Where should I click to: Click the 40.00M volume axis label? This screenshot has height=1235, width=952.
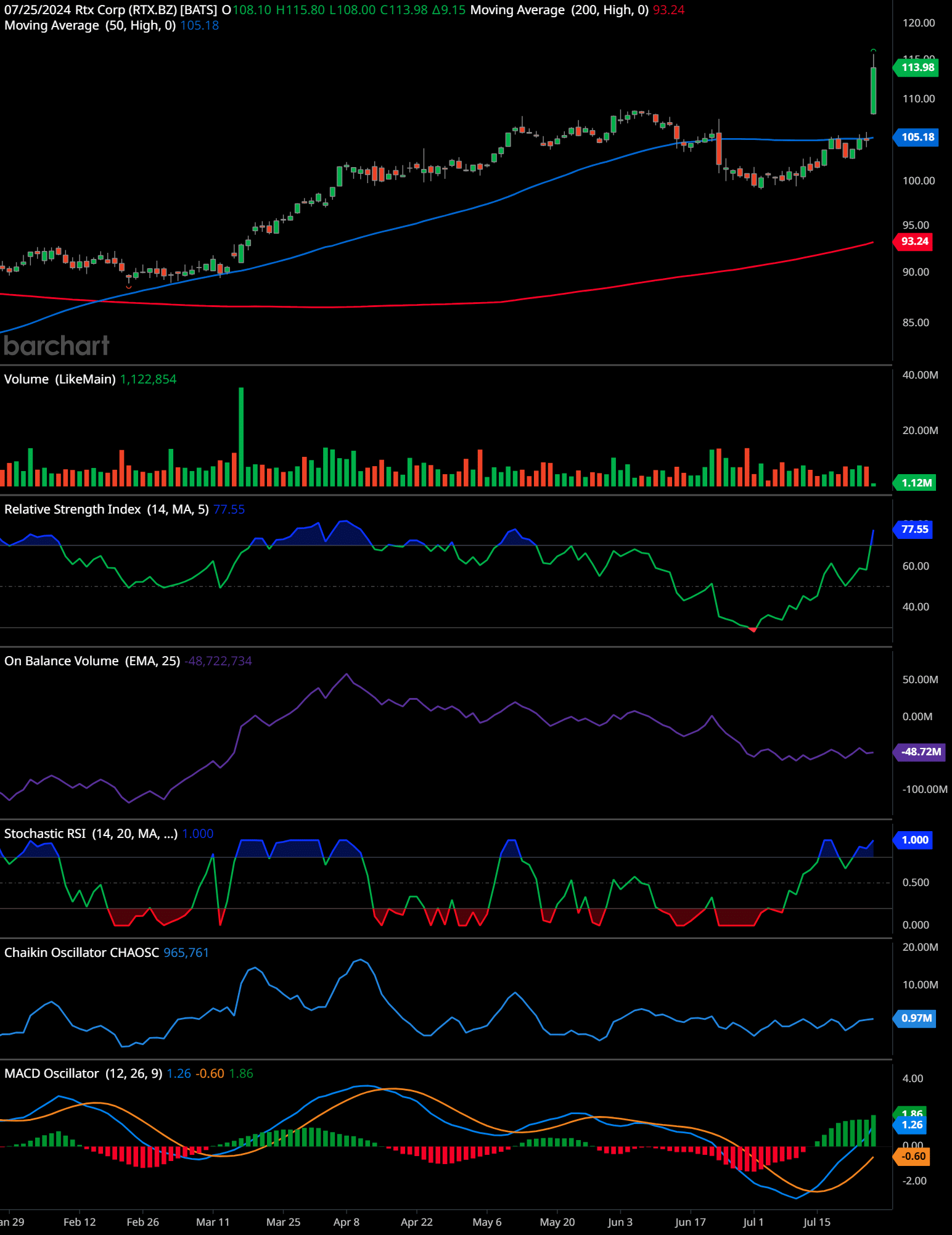pos(920,375)
